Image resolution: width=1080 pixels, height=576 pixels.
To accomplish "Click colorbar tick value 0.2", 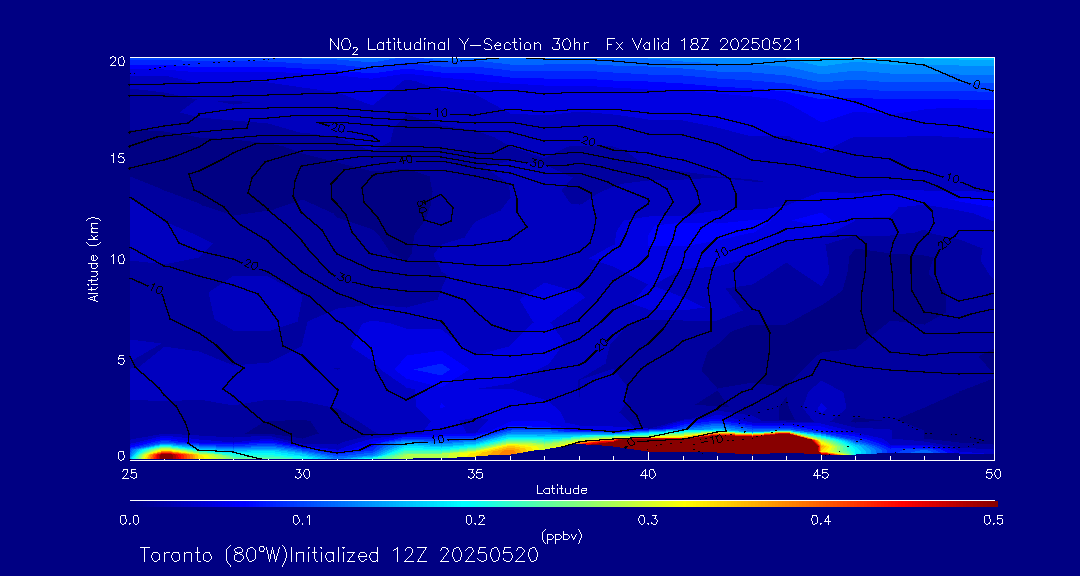I will 475,521.
